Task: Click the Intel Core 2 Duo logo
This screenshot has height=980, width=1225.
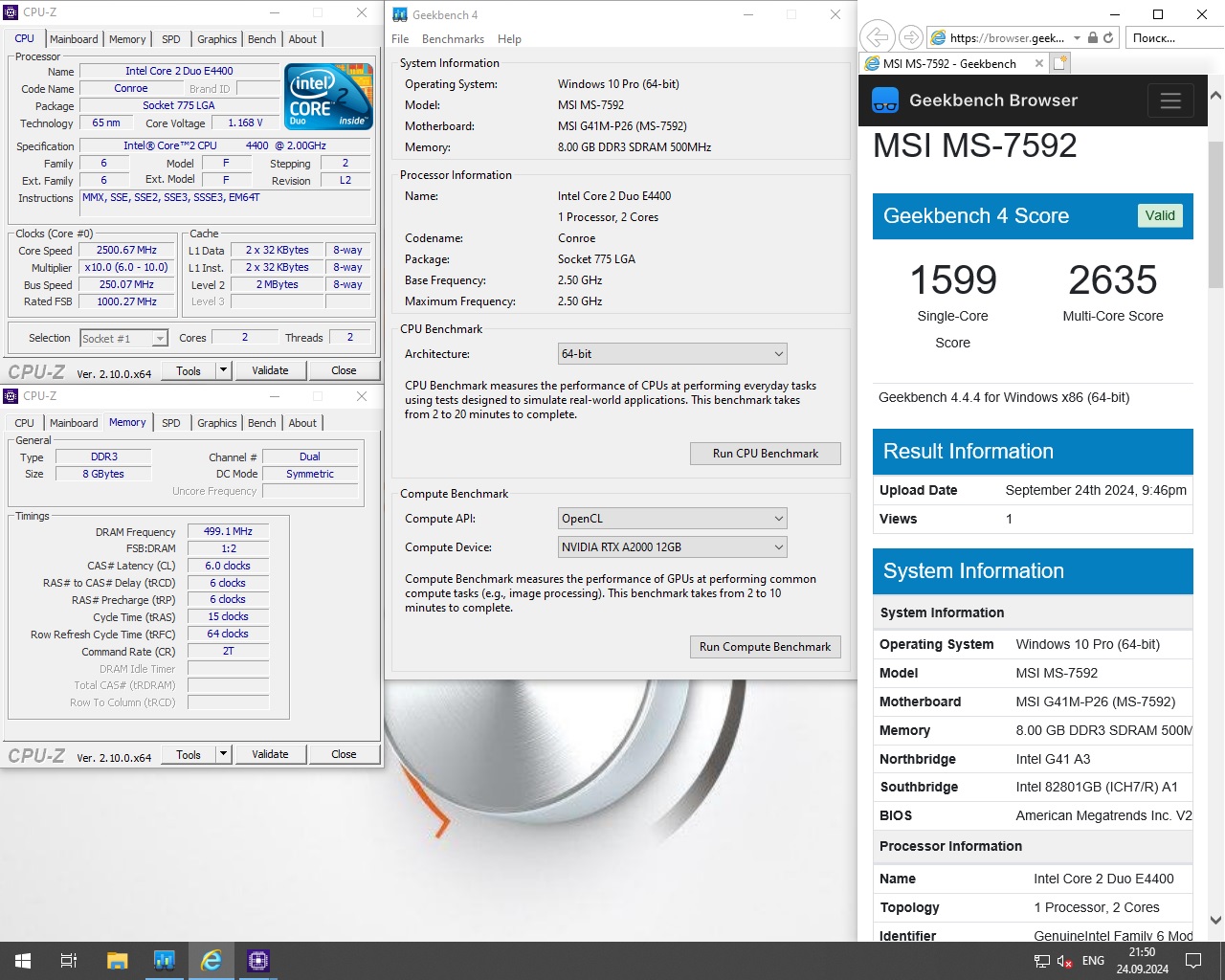Action: click(328, 96)
